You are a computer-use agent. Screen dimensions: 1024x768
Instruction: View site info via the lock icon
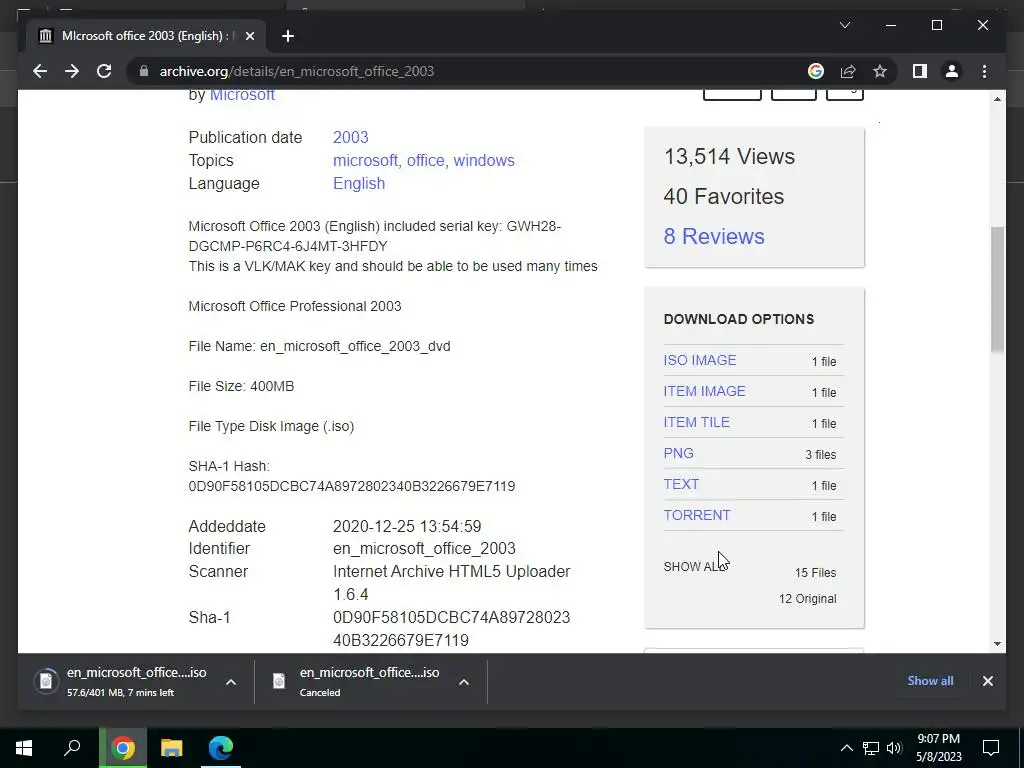(x=144, y=71)
